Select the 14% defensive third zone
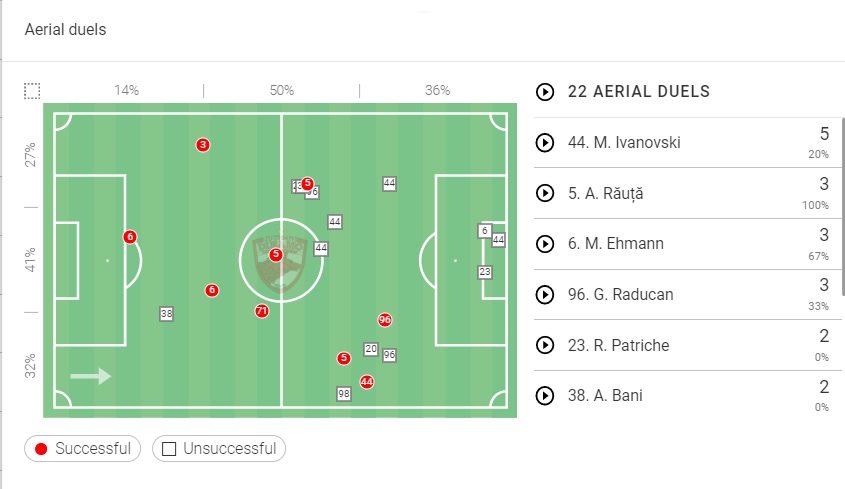This screenshot has height=489, width=845. click(x=126, y=90)
